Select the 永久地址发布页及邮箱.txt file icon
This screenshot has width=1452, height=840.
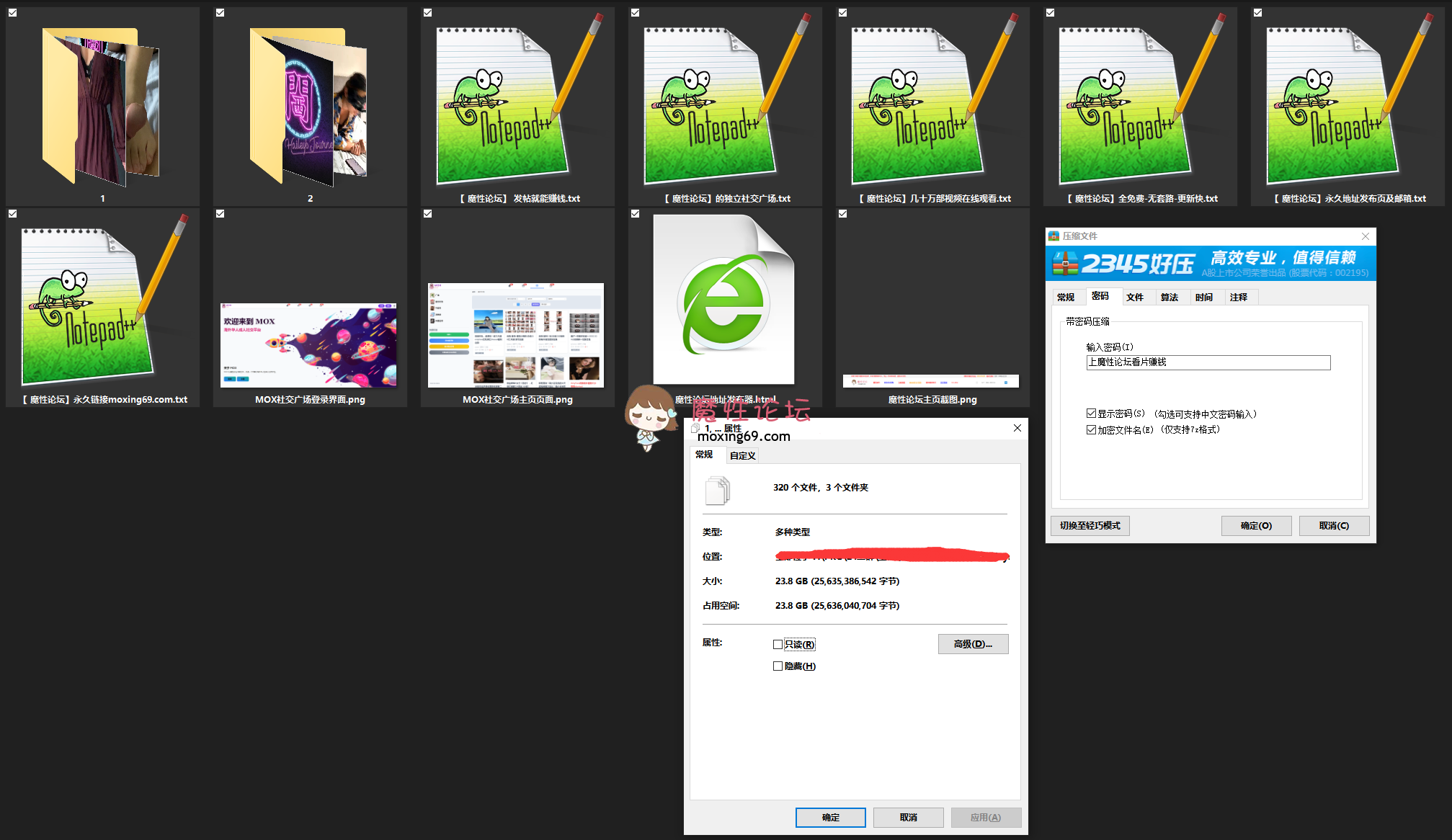pyautogui.click(x=1349, y=99)
